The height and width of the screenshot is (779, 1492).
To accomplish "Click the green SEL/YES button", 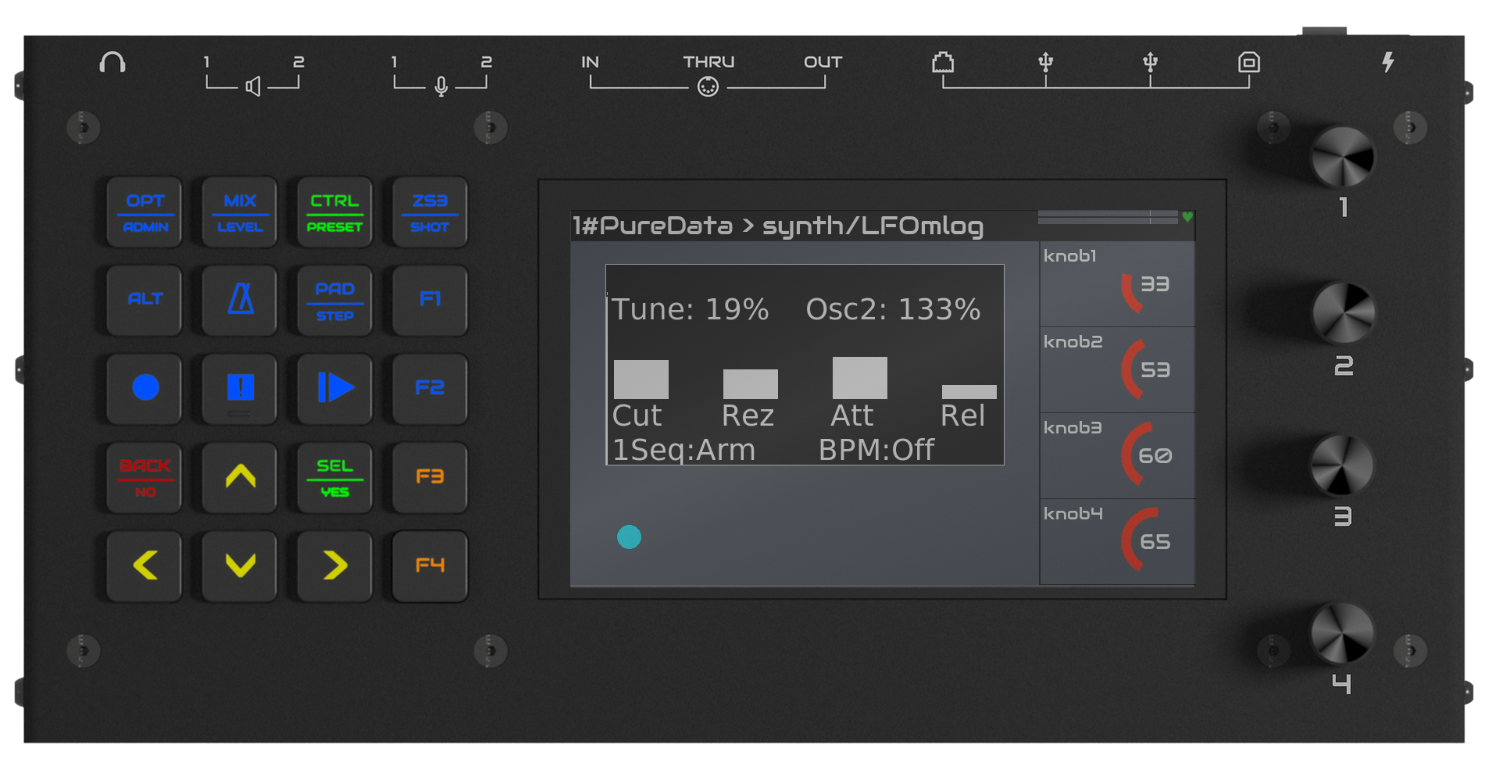I will coord(334,477).
